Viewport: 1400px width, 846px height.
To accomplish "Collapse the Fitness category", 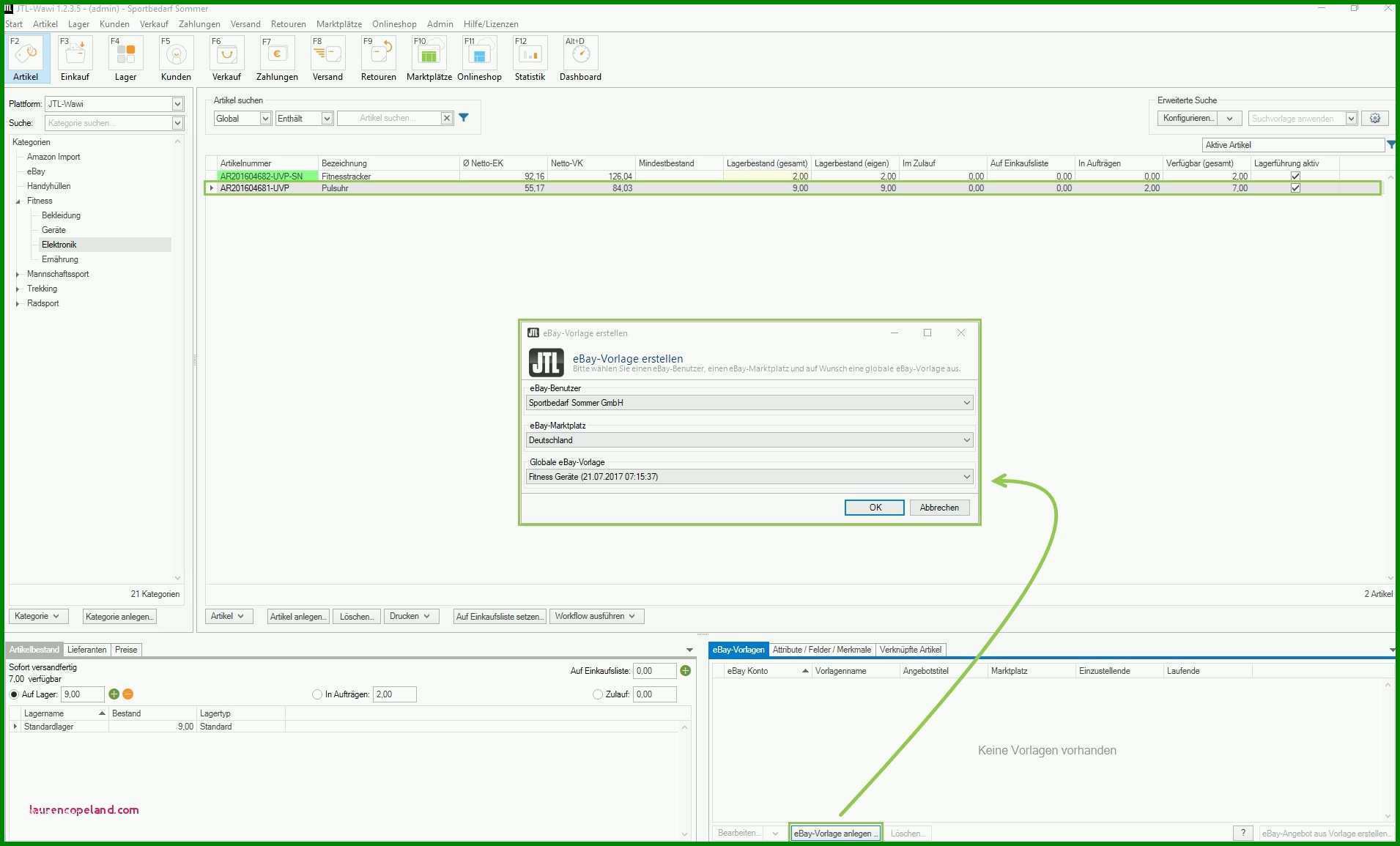I will click(x=18, y=201).
